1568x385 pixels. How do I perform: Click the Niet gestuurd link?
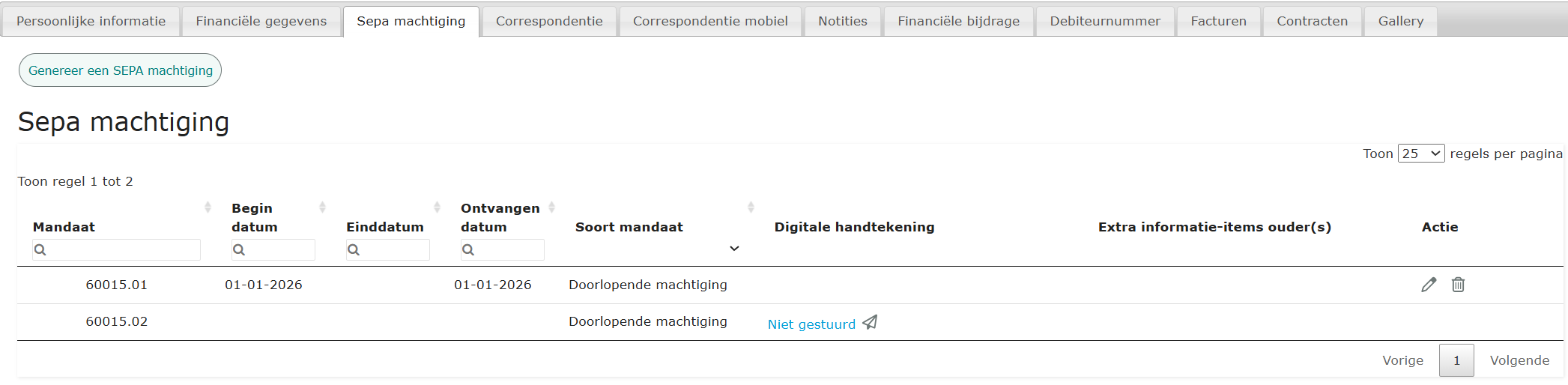click(811, 324)
